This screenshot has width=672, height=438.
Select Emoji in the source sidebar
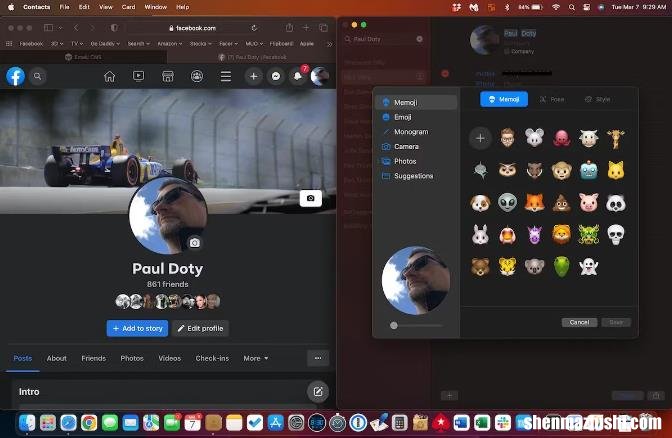pyautogui.click(x=416, y=117)
